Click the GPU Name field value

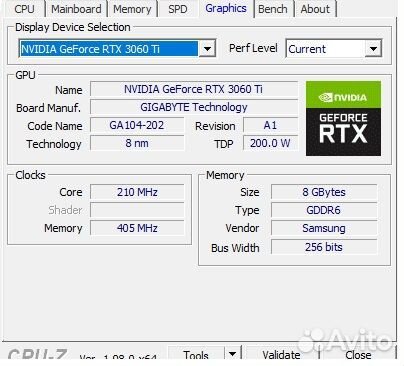194,89
